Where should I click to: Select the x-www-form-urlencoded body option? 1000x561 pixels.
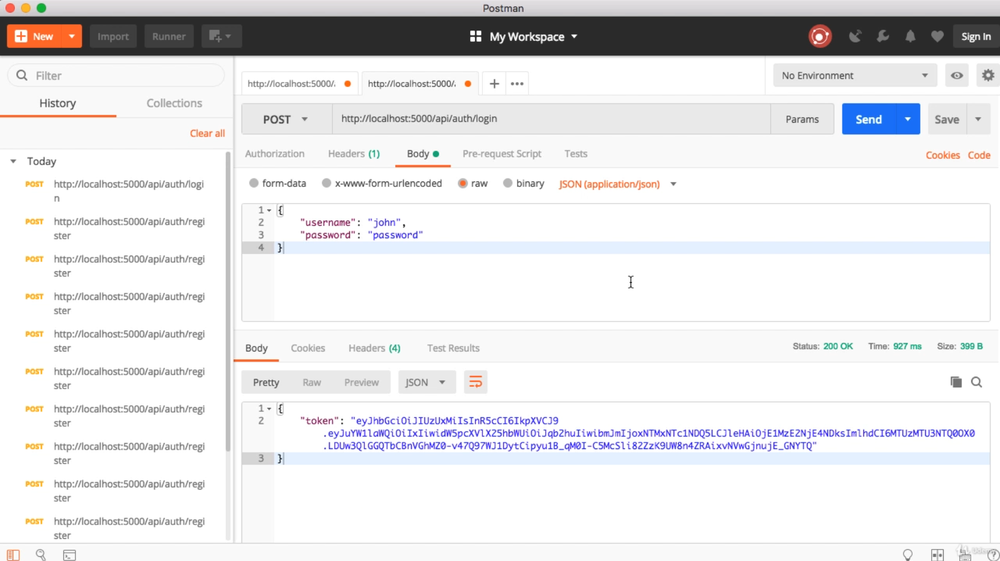(327, 184)
